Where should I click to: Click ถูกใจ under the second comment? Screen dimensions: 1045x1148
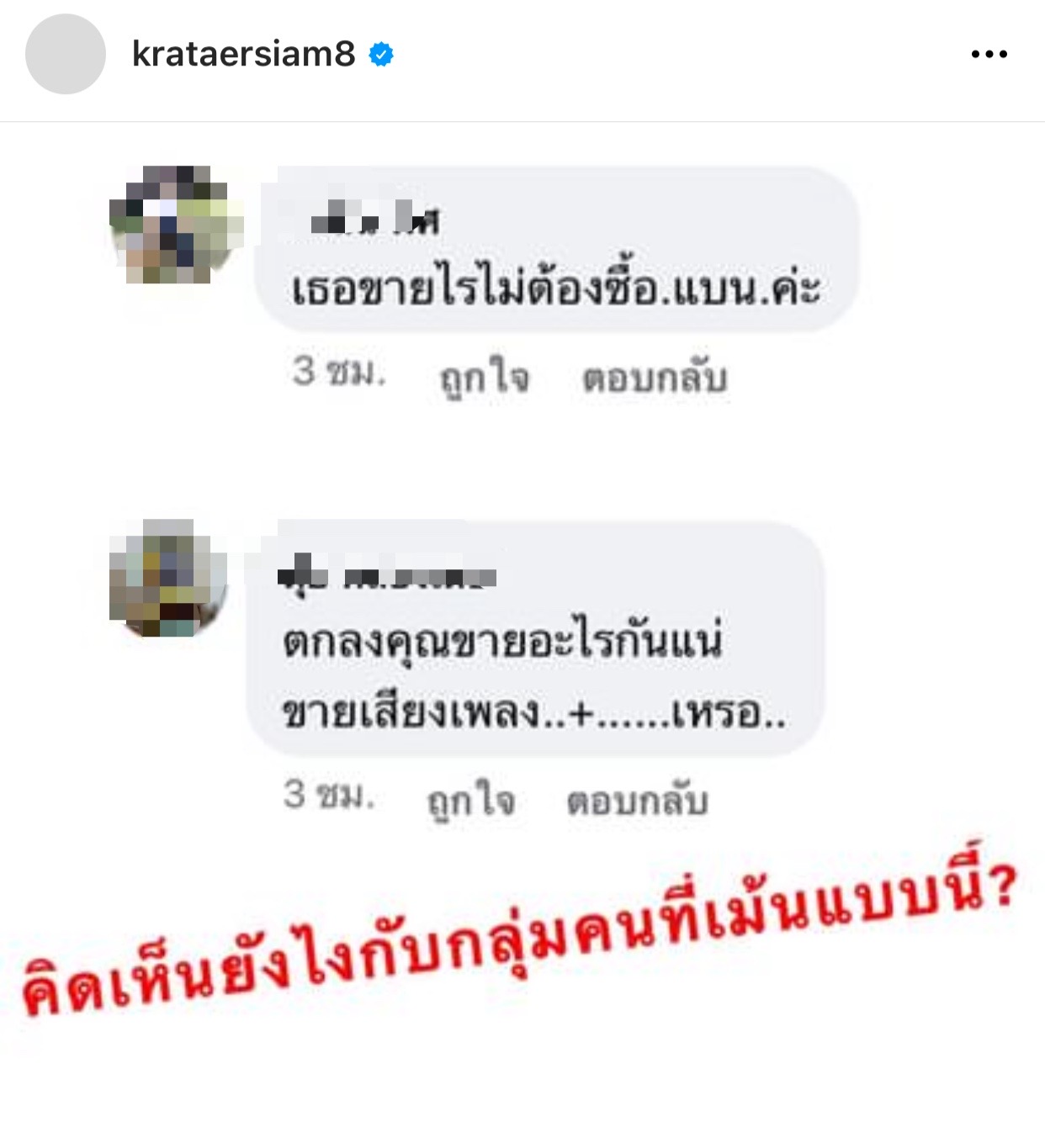coord(471,801)
